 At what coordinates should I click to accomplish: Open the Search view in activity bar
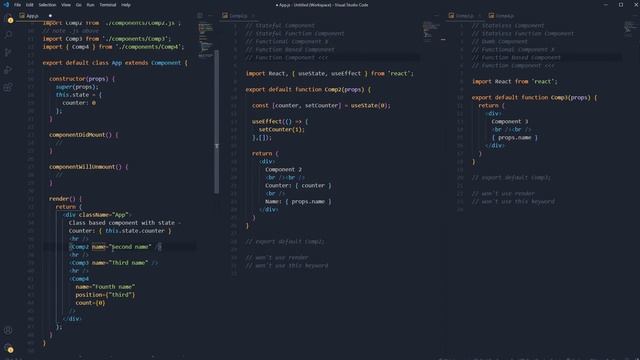8,35
